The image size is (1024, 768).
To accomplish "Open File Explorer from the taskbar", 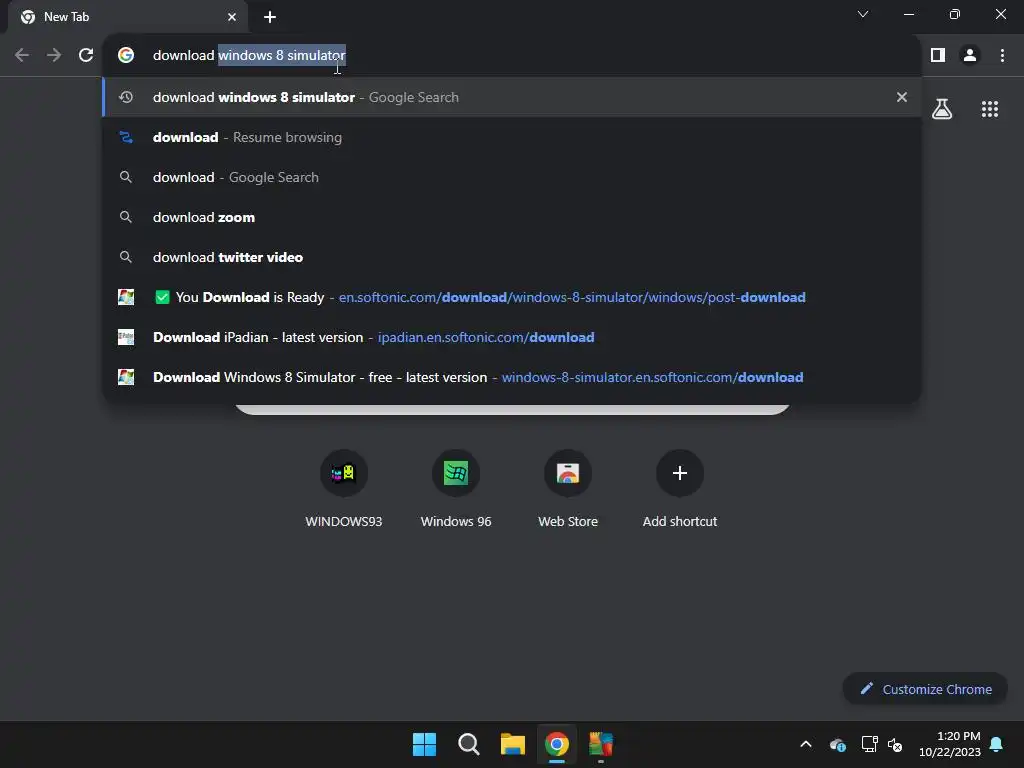I will click(513, 744).
